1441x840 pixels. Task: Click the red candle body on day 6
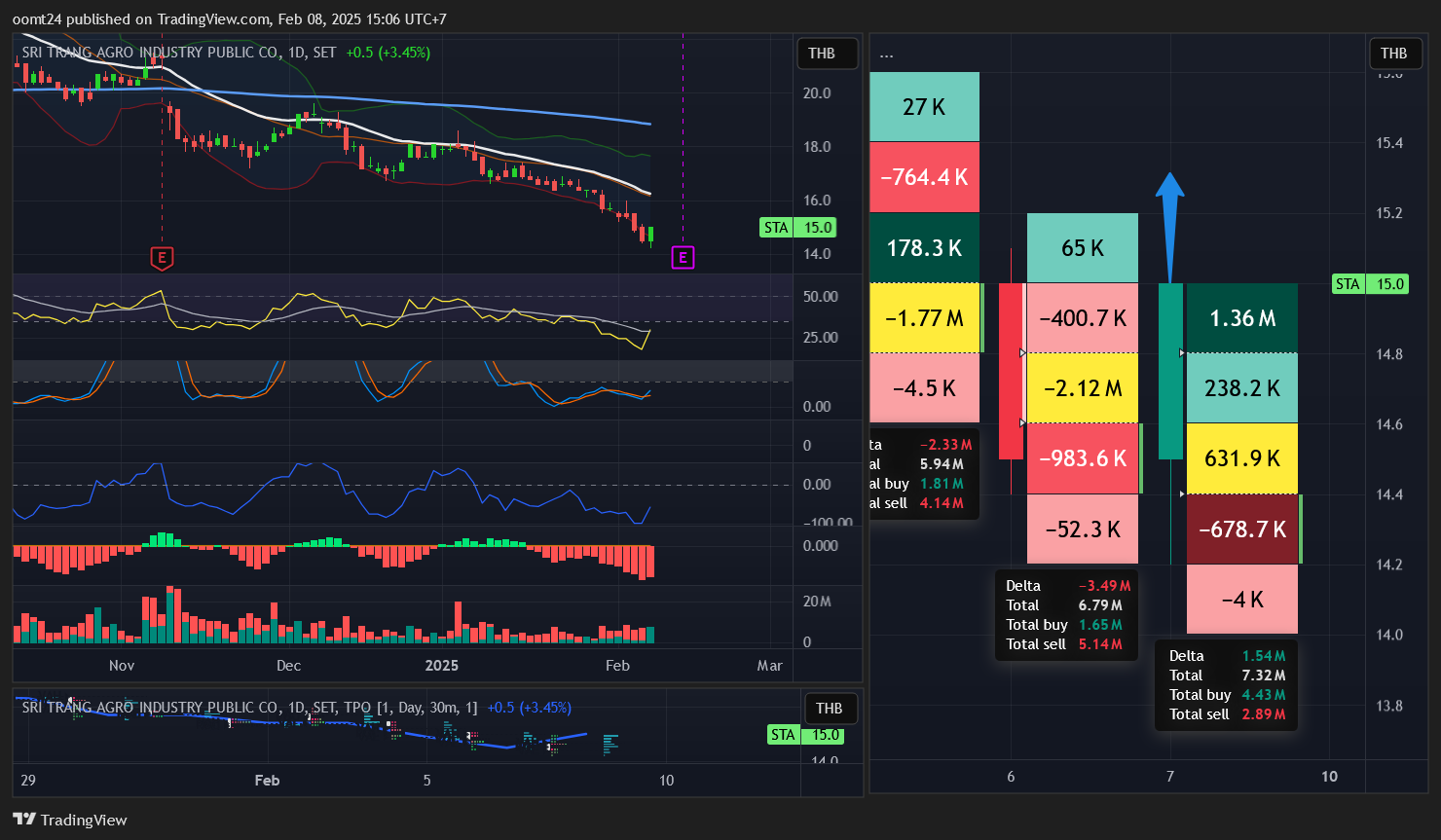tap(1012, 371)
